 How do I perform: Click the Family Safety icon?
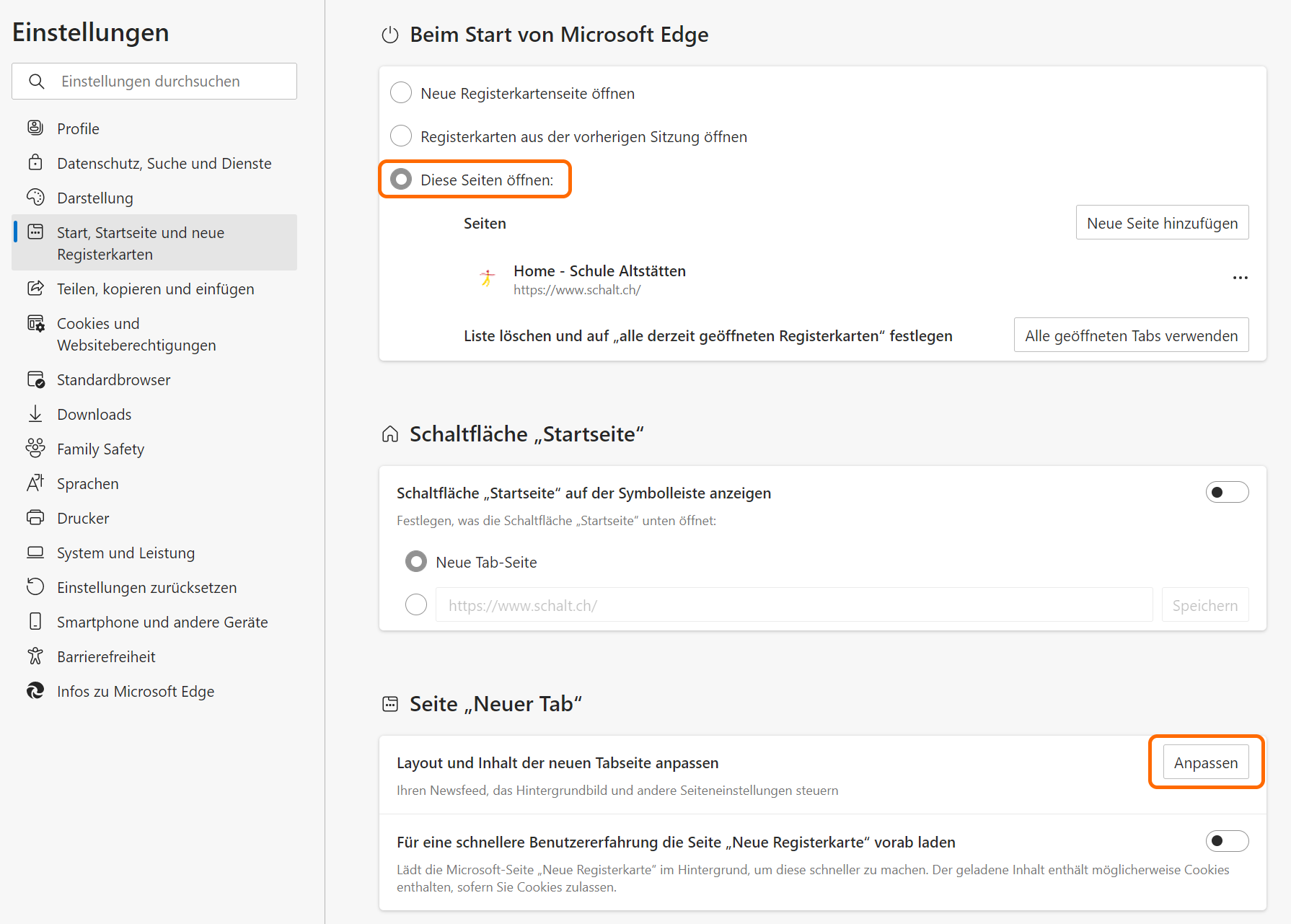(35, 449)
